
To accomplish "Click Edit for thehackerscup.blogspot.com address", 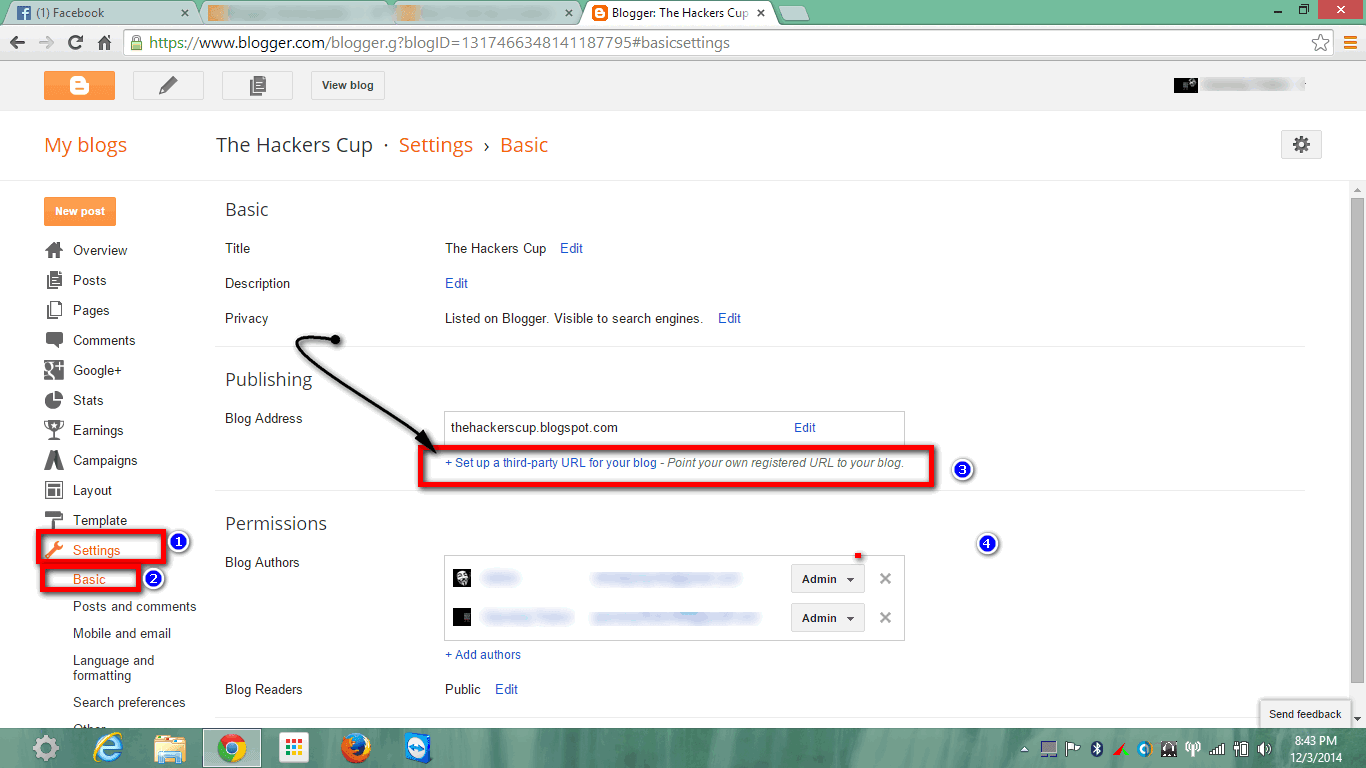I will [805, 427].
